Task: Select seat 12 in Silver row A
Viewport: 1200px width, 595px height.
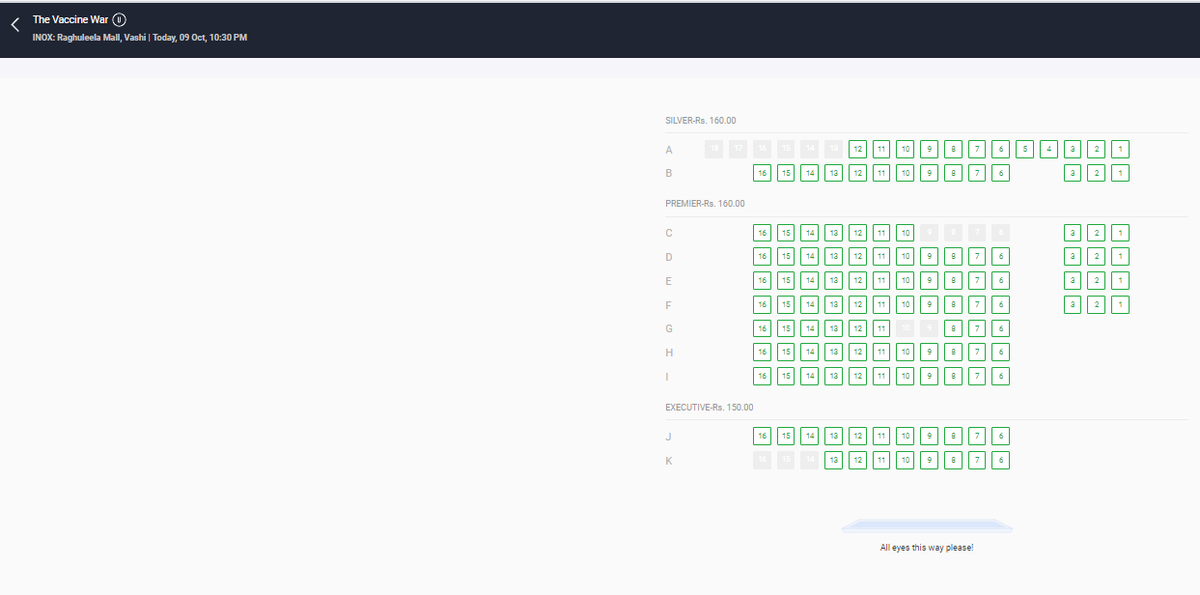Action: click(x=857, y=149)
